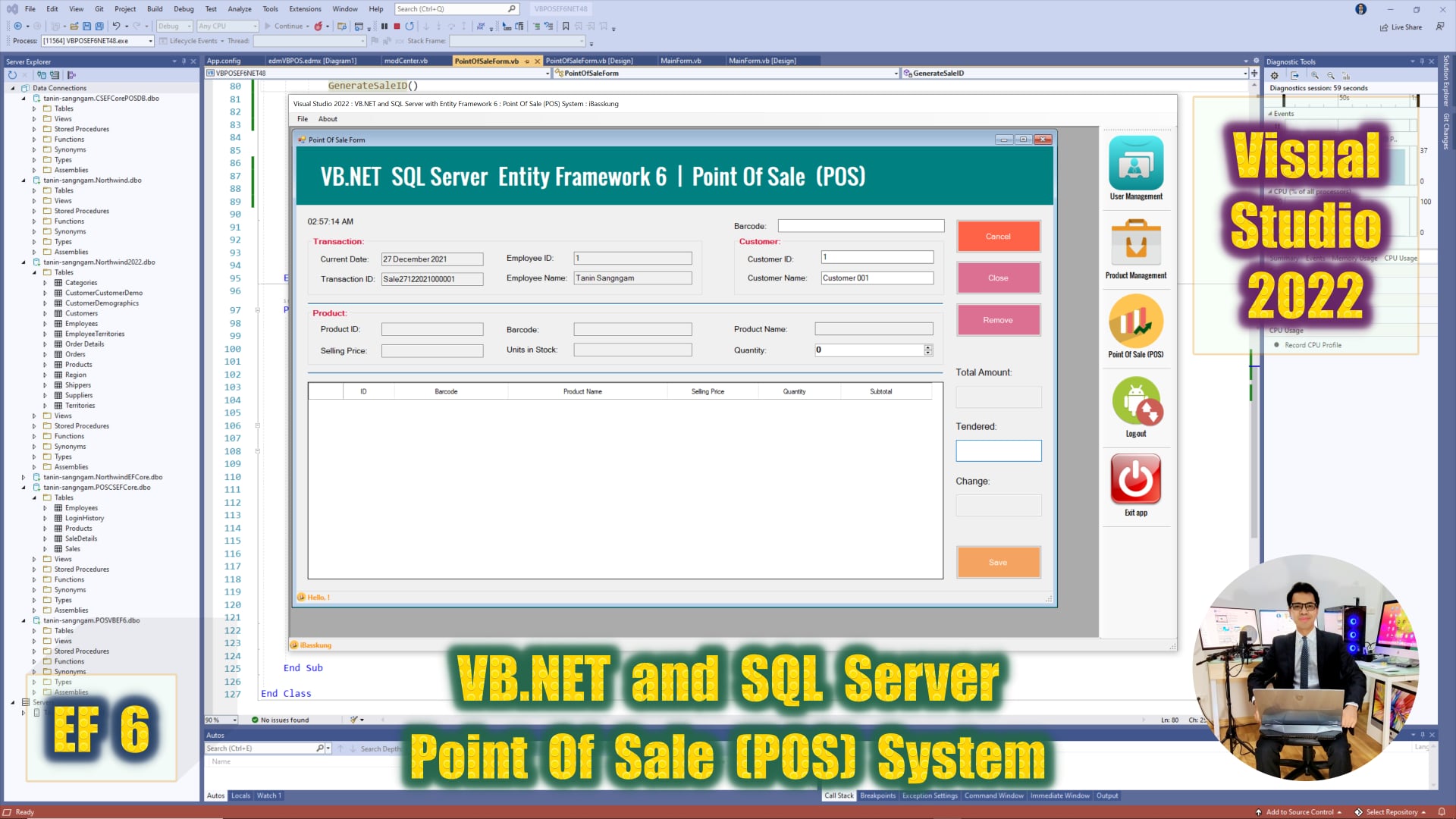Click the Search (Ctrl+Q) box
This screenshot has width=1456, height=819.
tap(457, 9)
